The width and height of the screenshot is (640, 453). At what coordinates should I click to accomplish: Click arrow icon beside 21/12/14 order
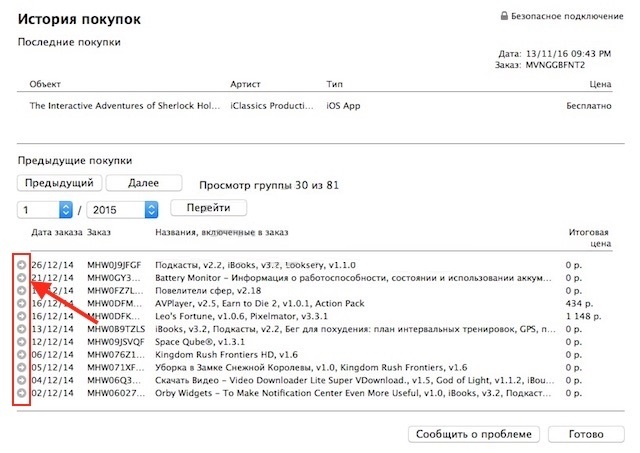(21, 278)
